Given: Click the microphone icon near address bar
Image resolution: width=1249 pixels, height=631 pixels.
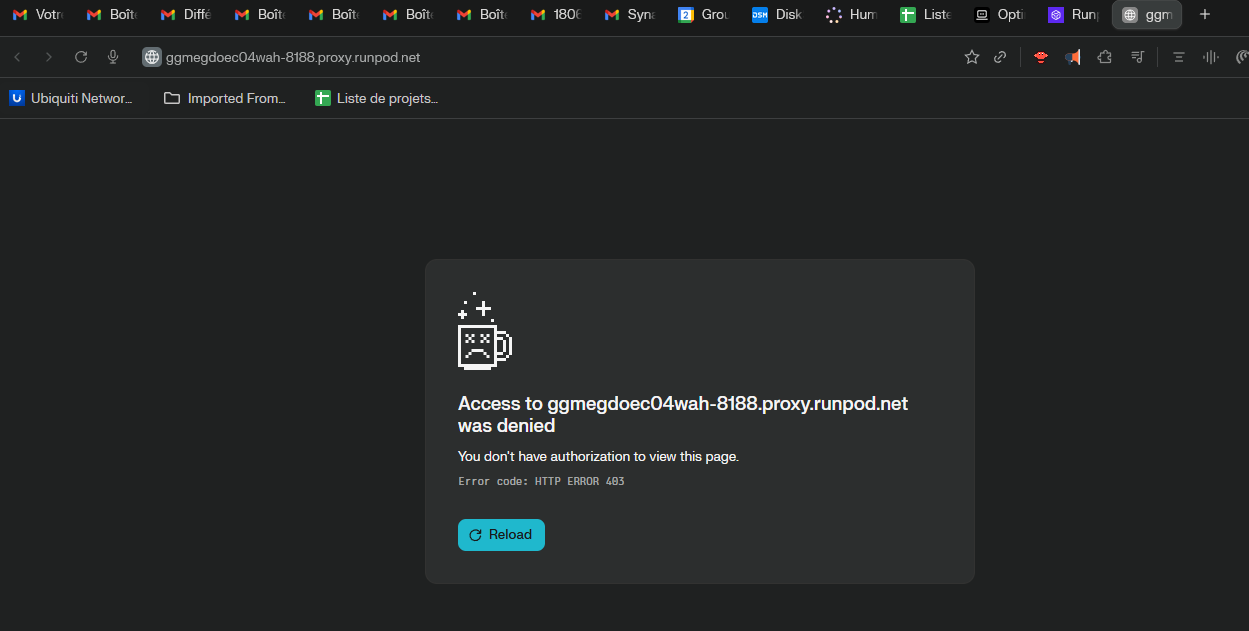Looking at the screenshot, I should (x=113, y=57).
